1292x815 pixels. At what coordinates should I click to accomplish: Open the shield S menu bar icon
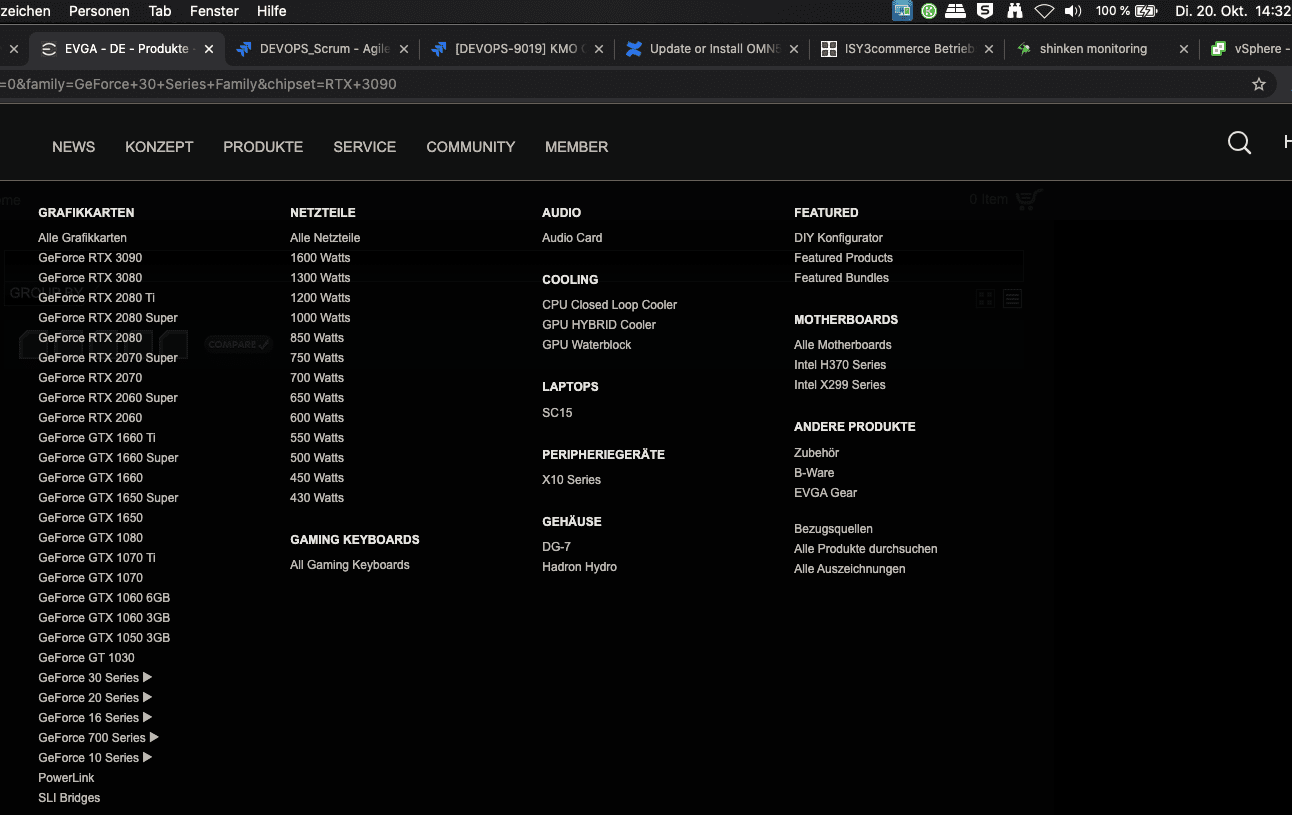[985, 11]
